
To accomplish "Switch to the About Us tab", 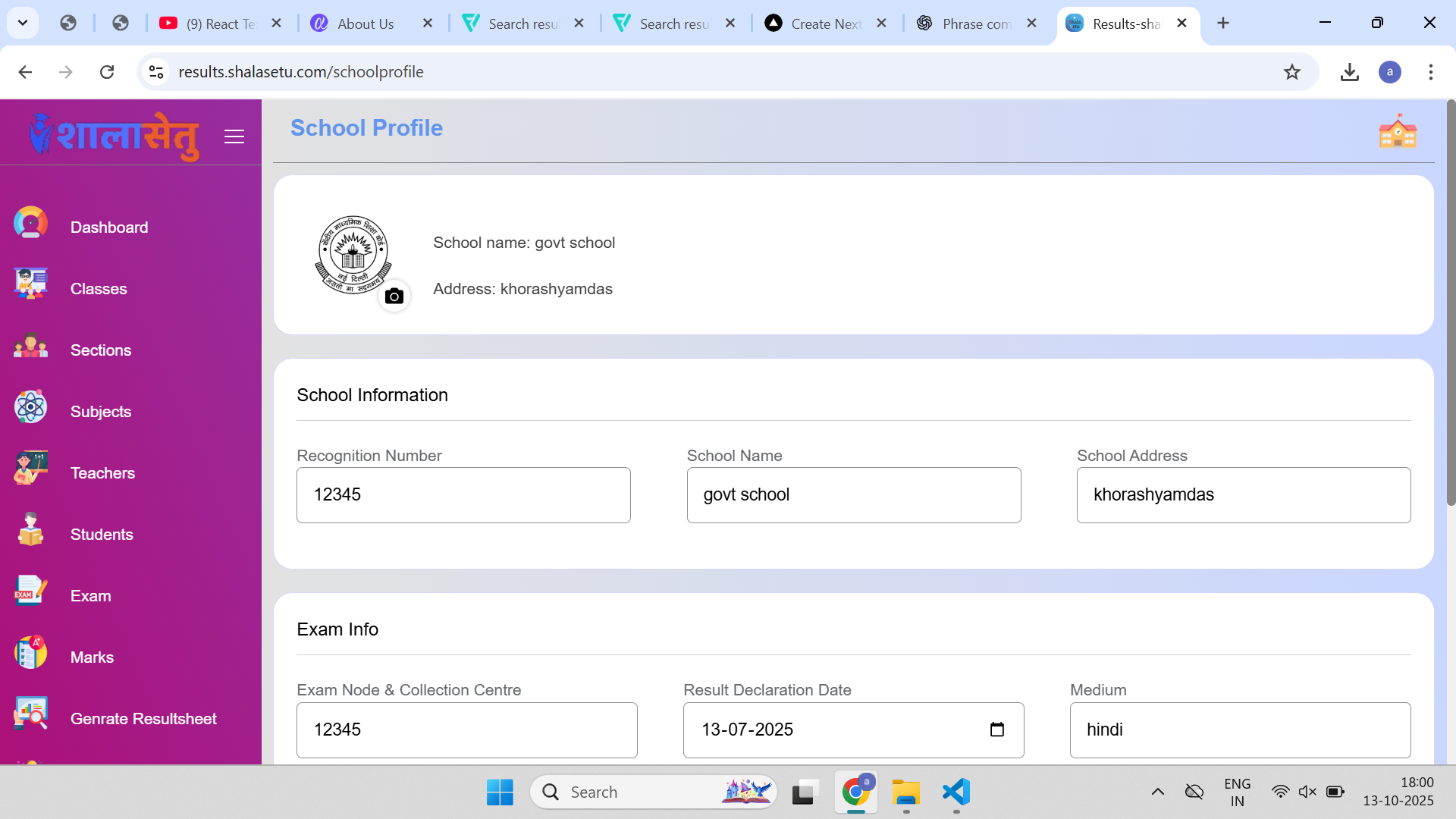I will point(366,24).
